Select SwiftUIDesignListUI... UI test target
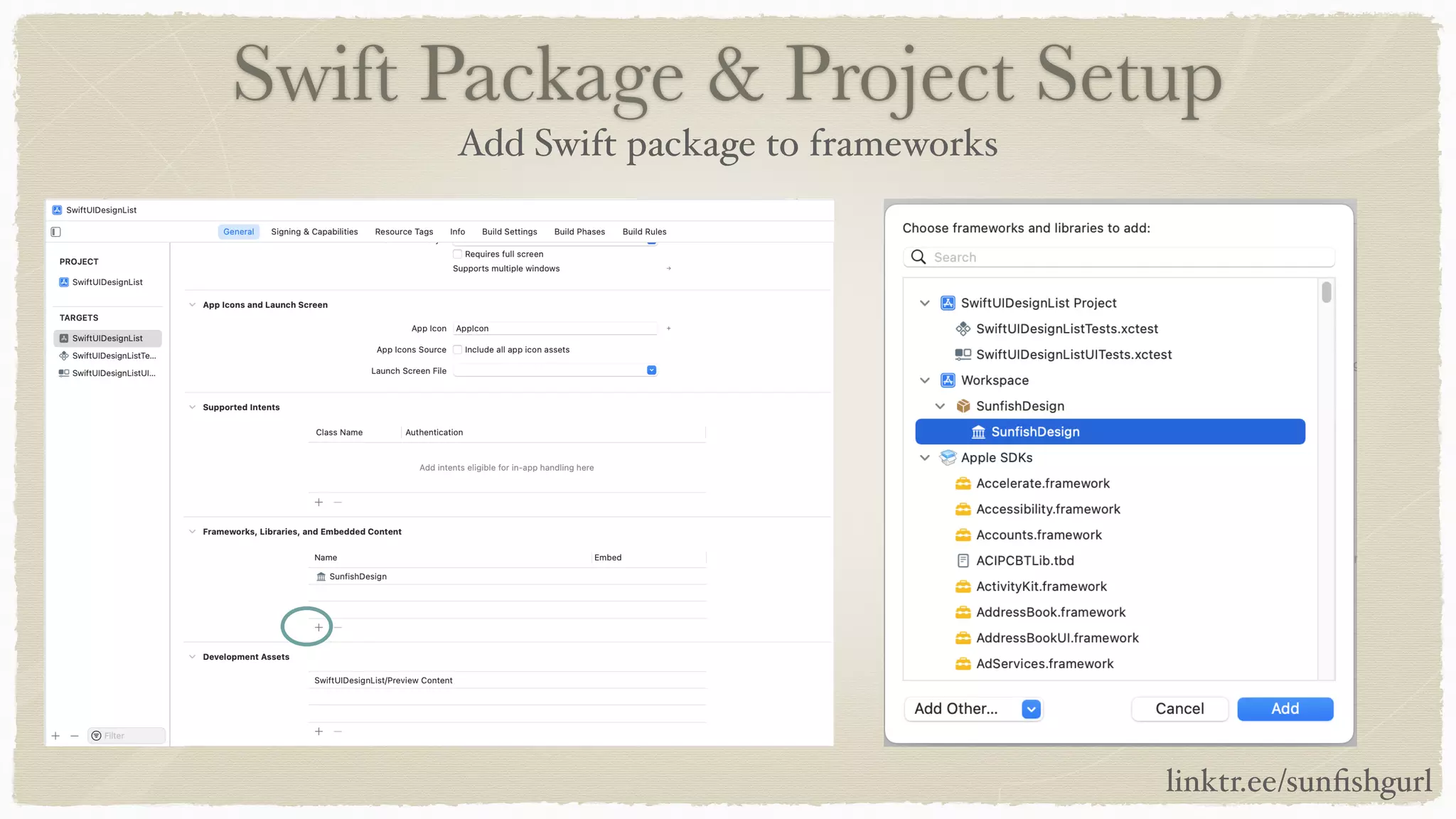Viewport: 1456px width, 819px height. point(107,373)
